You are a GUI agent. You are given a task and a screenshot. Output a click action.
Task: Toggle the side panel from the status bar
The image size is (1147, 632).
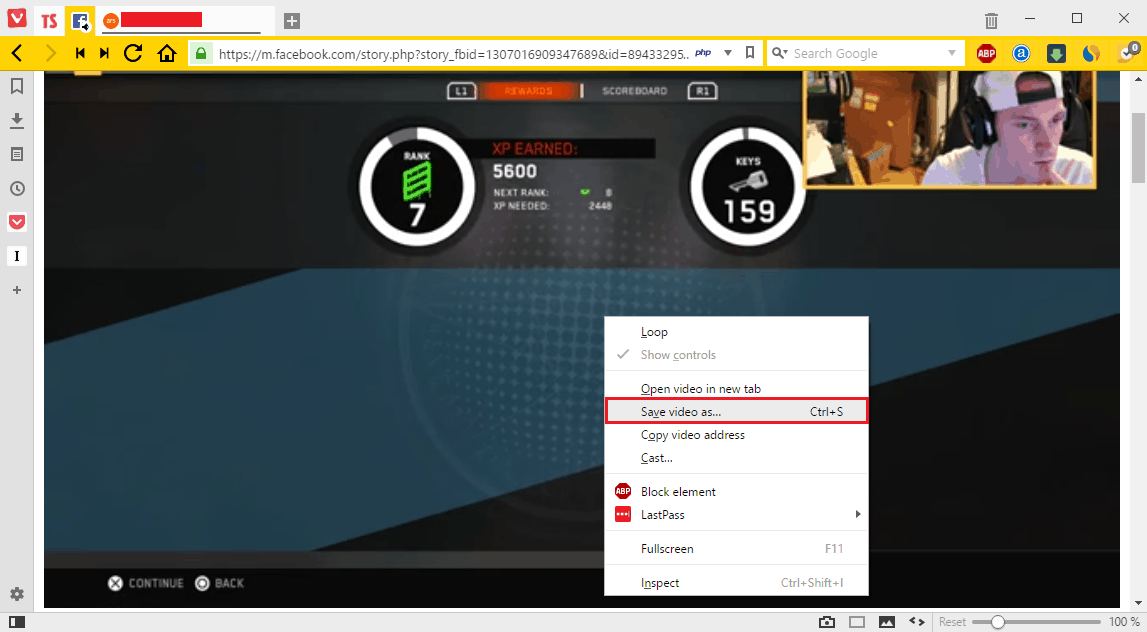[16, 622]
